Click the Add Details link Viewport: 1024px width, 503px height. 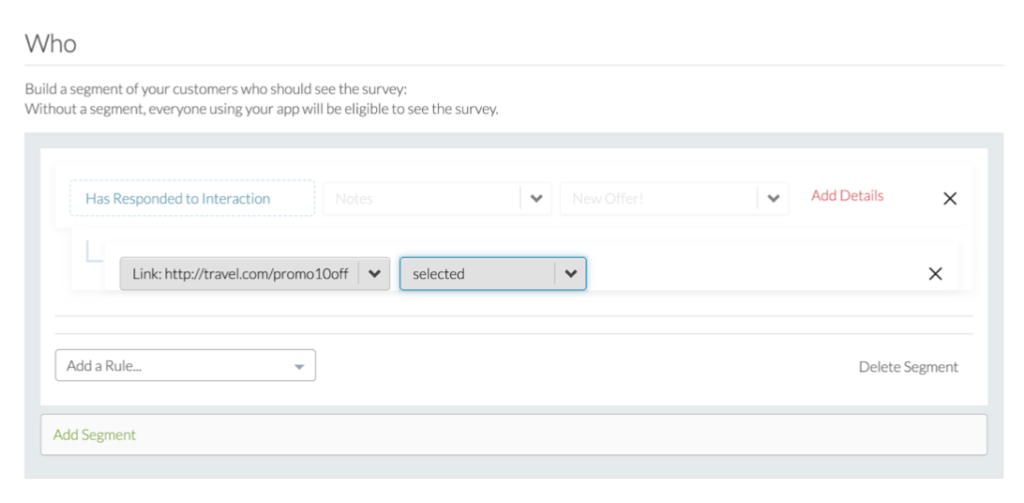847,196
